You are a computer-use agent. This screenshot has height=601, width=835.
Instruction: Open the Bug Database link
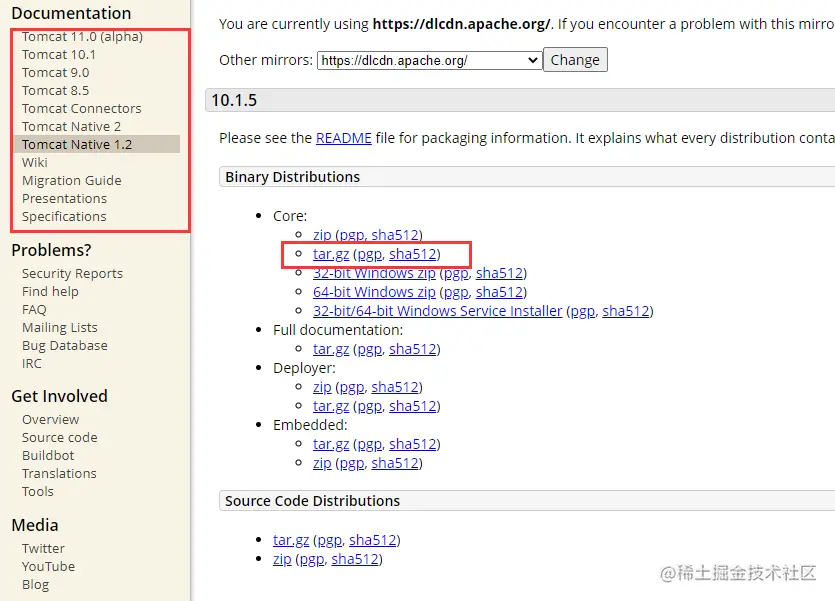coord(64,345)
